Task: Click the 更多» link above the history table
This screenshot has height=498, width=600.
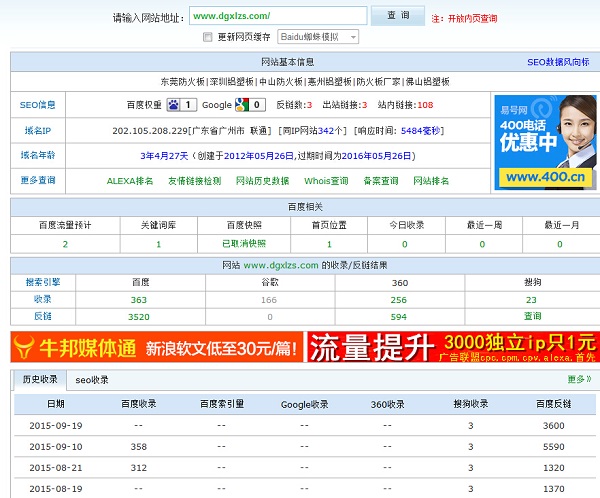Action: [x=579, y=380]
